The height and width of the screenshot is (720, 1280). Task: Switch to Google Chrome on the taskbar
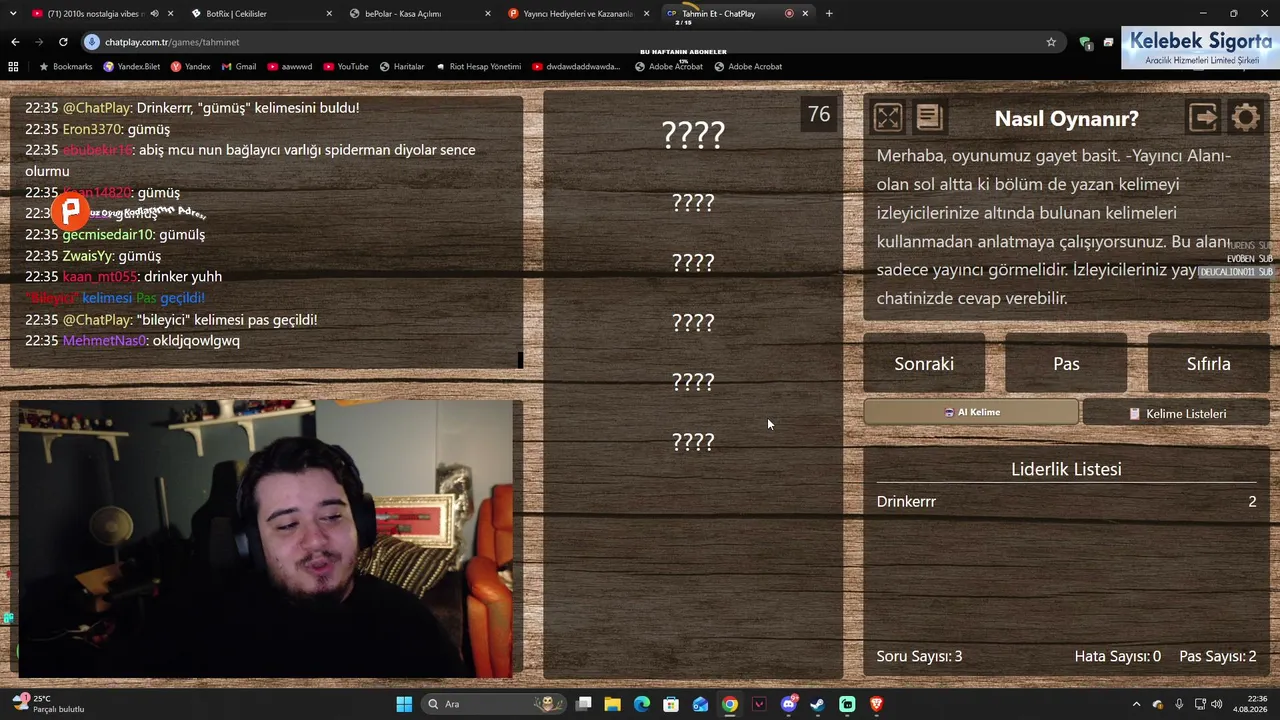point(730,704)
